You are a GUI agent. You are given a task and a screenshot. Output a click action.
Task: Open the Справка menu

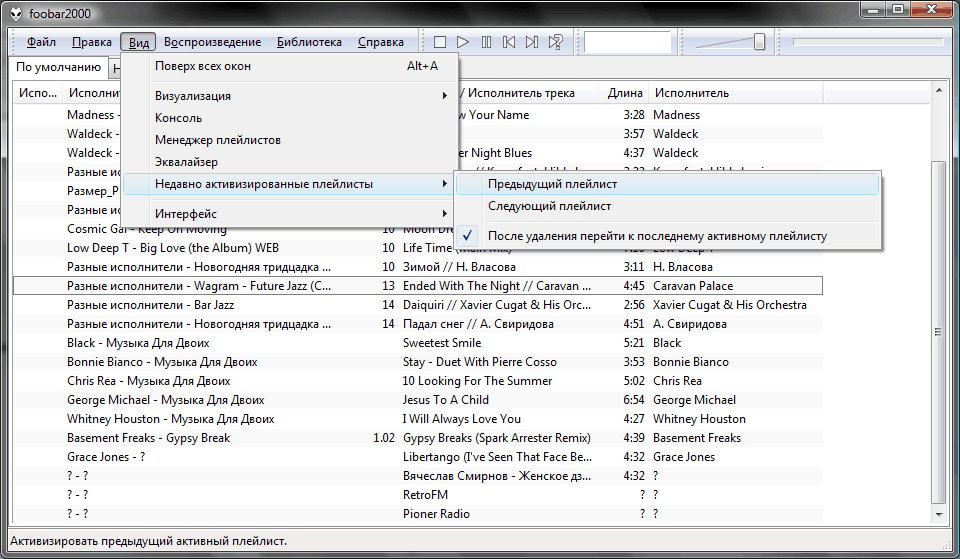click(381, 42)
